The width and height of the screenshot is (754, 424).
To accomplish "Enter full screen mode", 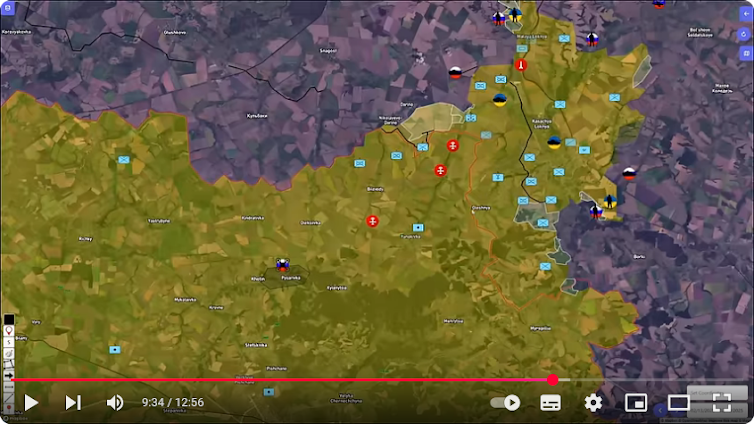I will tap(722, 403).
